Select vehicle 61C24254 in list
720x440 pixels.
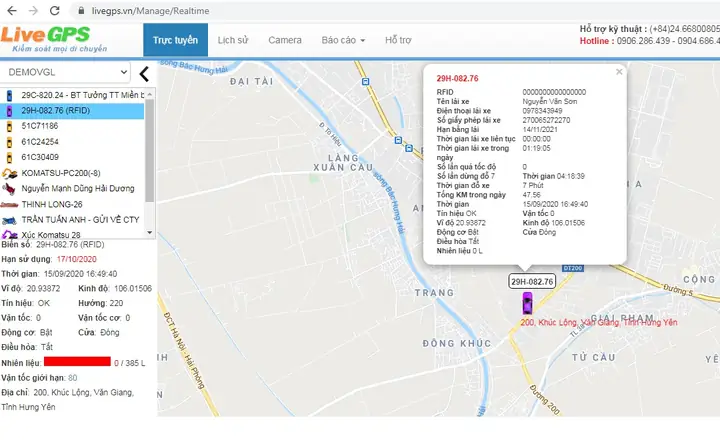coord(40,142)
